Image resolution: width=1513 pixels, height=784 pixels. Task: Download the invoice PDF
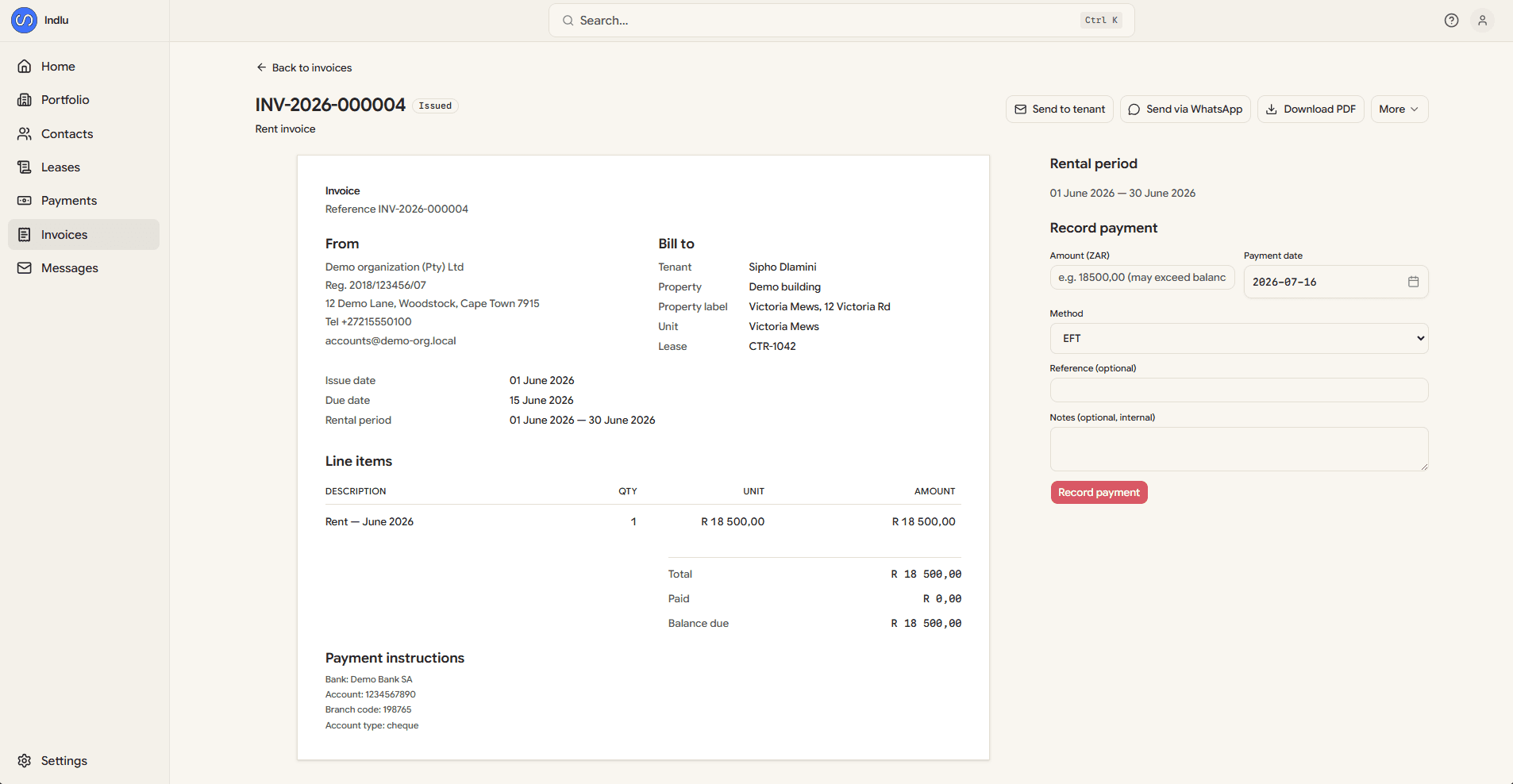[x=1311, y=110]
